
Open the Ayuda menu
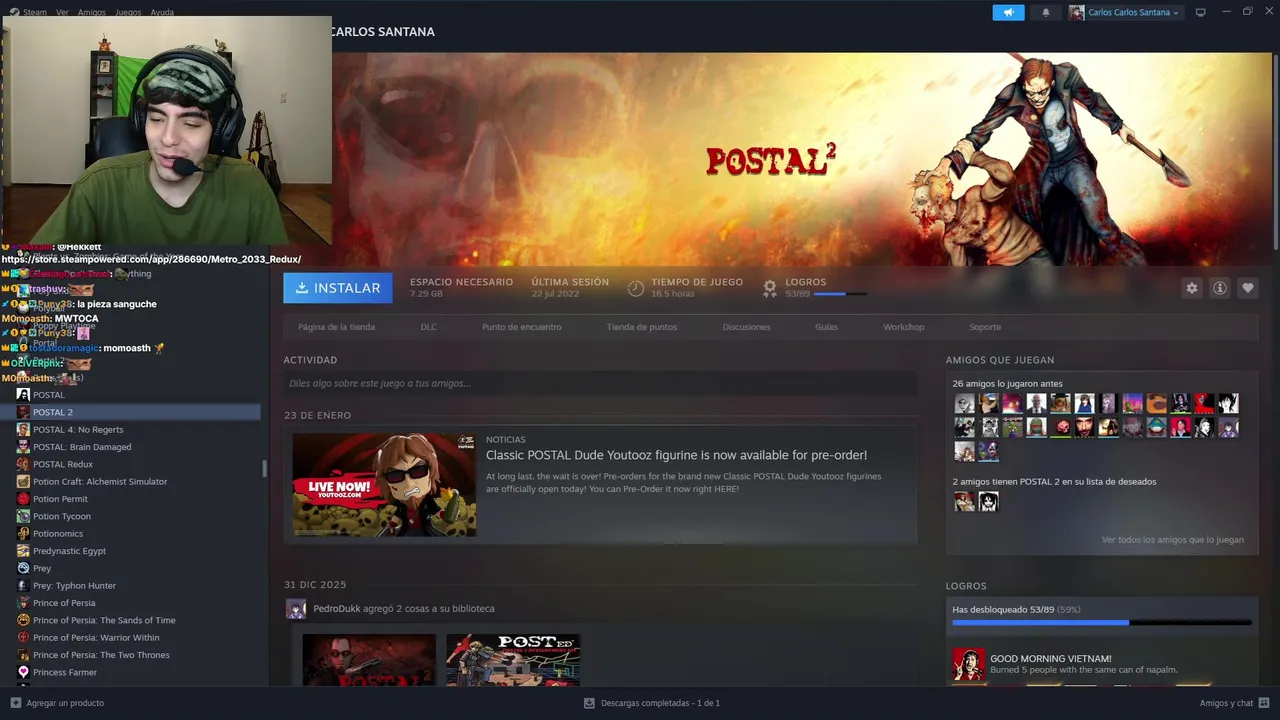[x=161, y=12]
